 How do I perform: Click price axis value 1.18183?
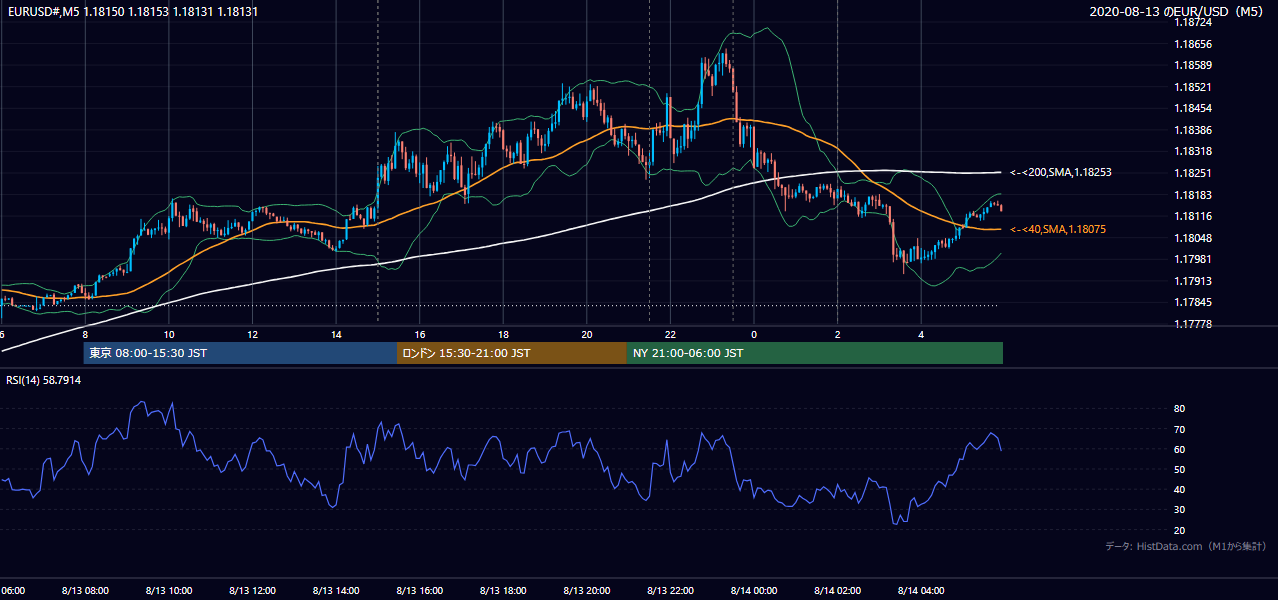coord(1195,195)
